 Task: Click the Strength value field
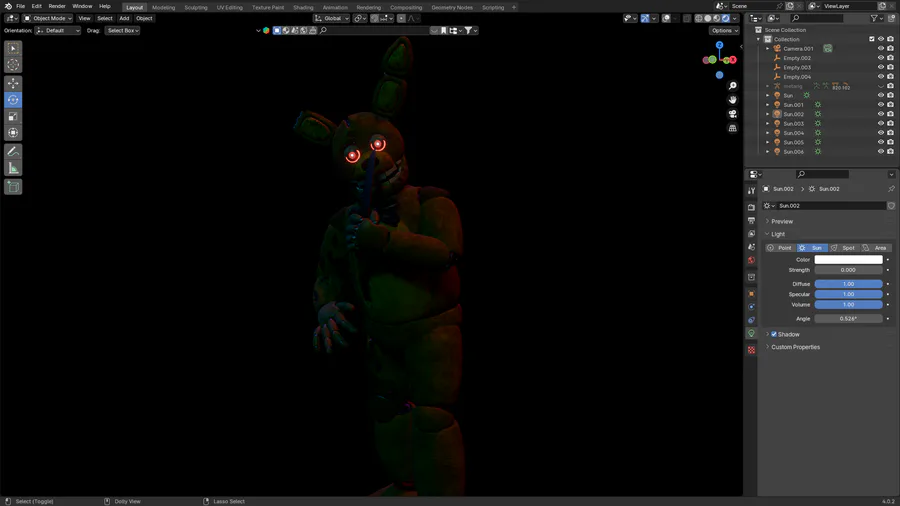pos(848,270)
